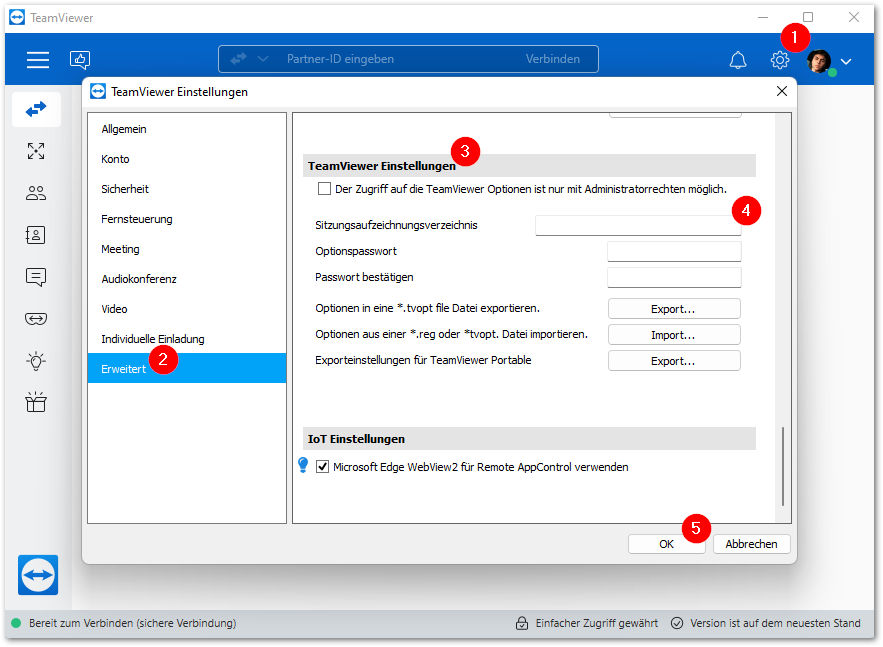Click the Import... button
This screenshot has width=883, height=647.
pyautogui.click(x=674, y=334)
